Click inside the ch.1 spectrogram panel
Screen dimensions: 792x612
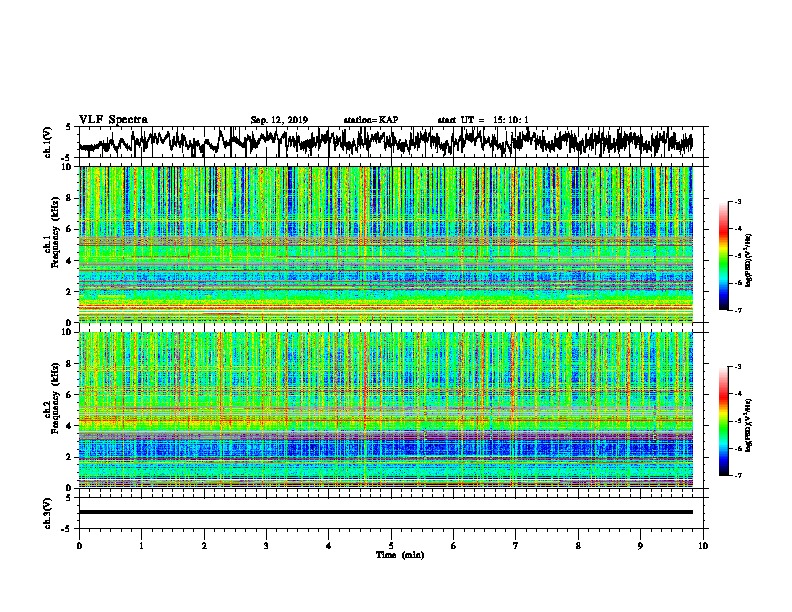pos(386,244)
